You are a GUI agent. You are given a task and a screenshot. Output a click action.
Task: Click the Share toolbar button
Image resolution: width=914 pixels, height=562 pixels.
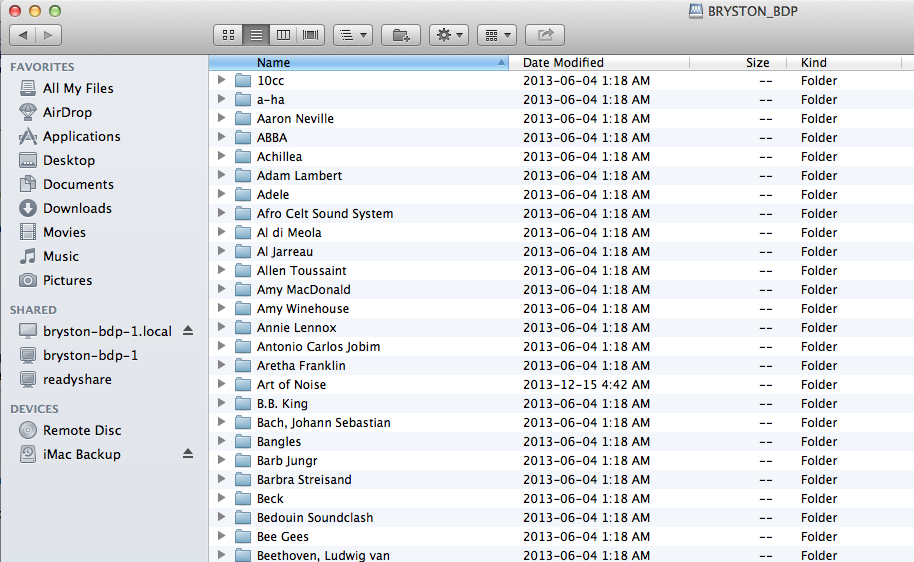click(545, 35)
